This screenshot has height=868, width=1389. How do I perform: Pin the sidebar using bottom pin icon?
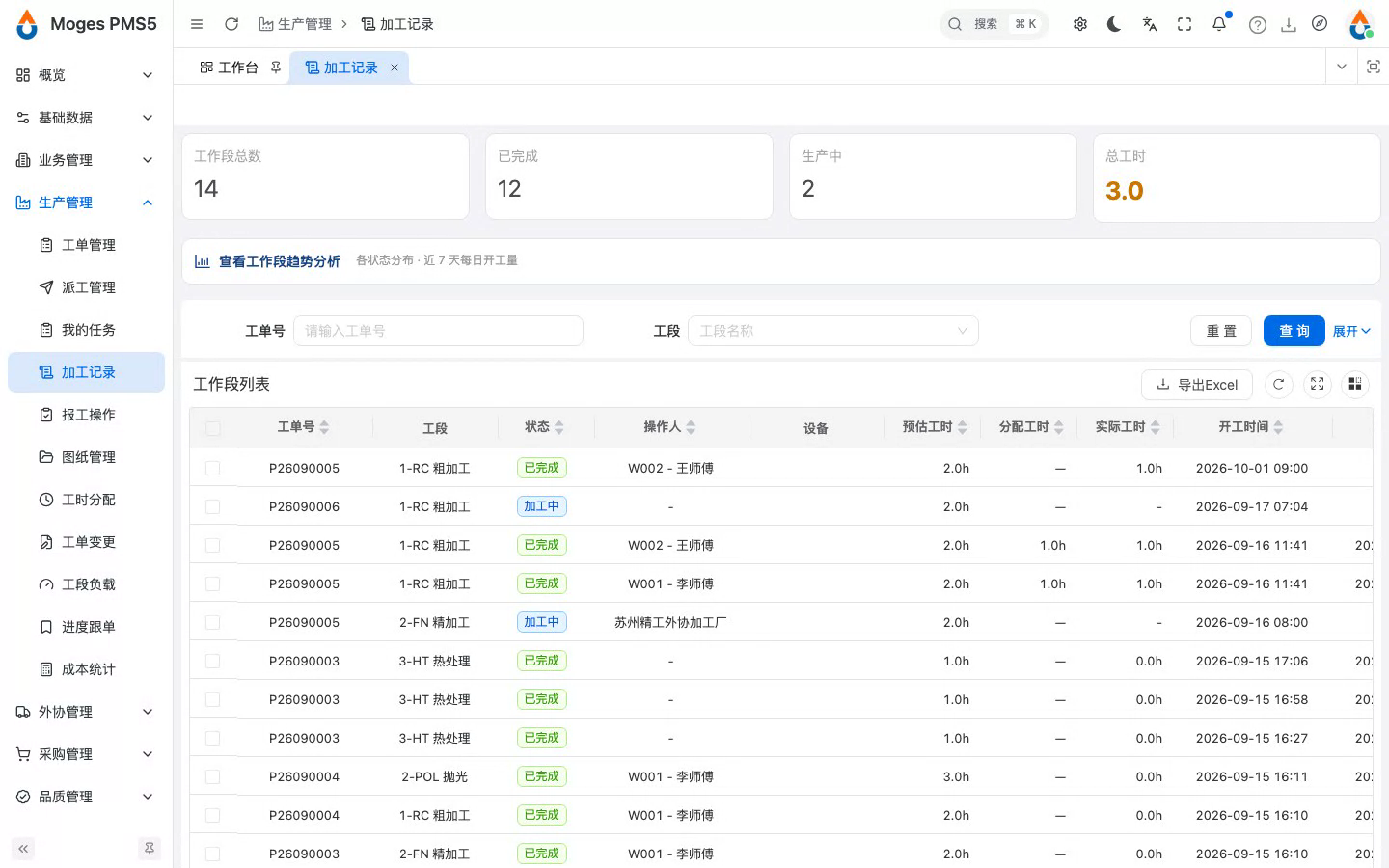150,849
